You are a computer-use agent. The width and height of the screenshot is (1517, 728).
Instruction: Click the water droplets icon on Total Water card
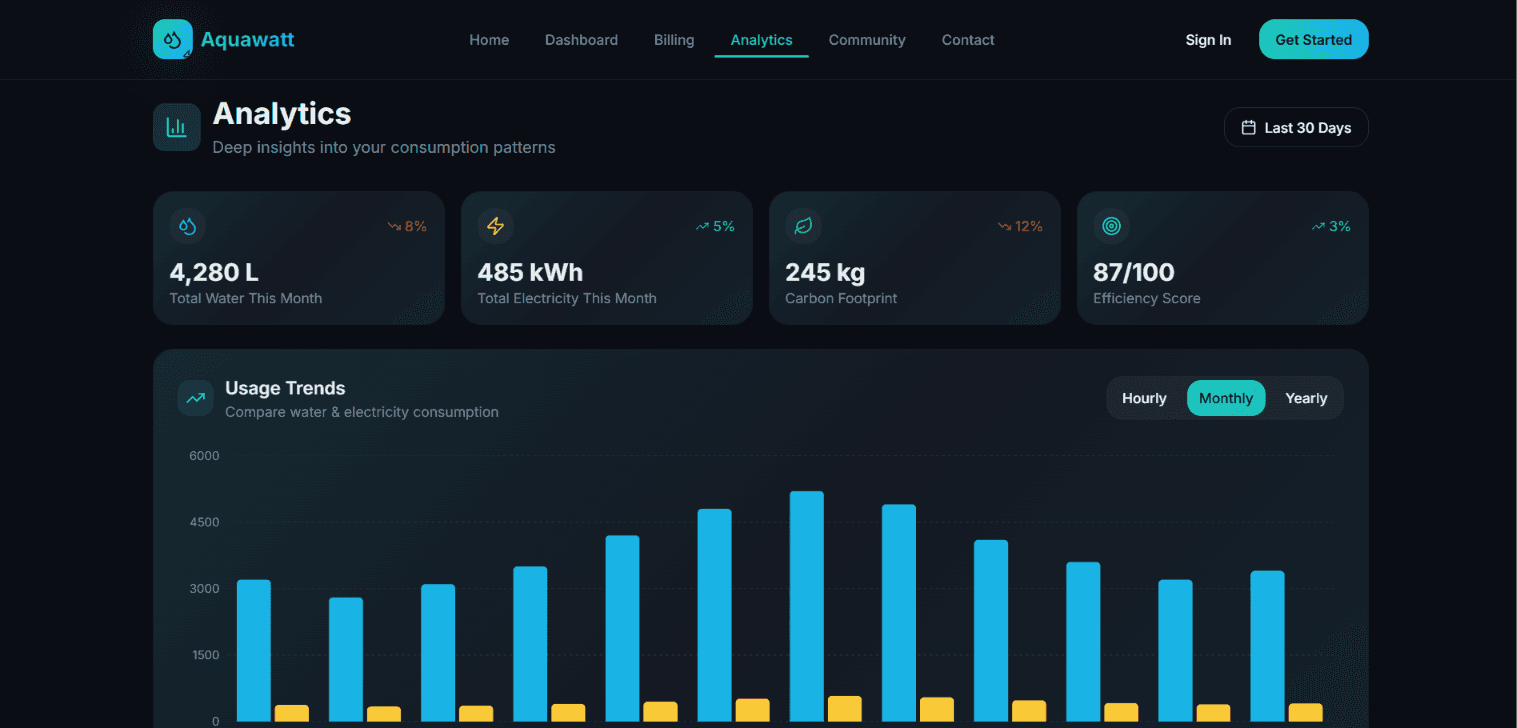pyautogui.click(x=187, y=226)
